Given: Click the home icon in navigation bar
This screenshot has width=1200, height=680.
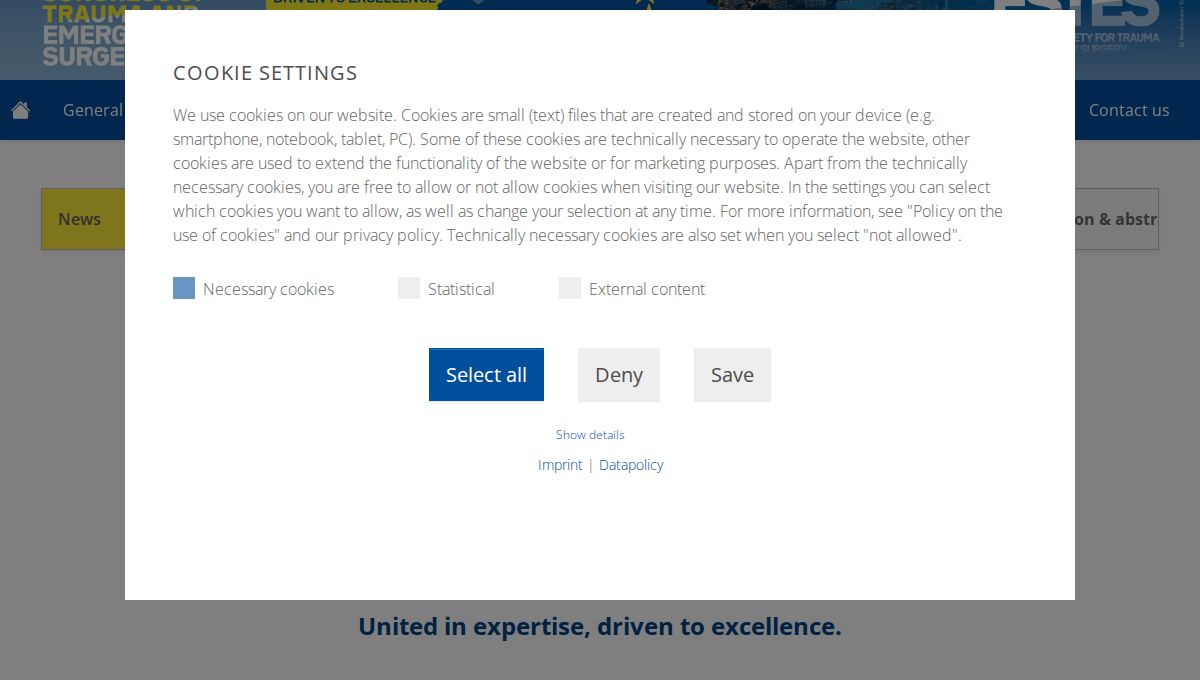Looking at the screenshot, I should pyautogui.click(x=20, y=110).
